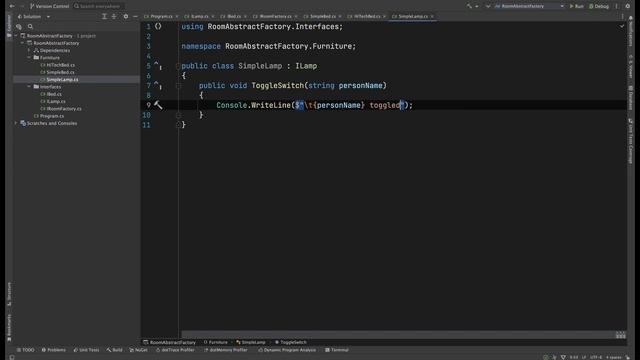Open the editor tabs overflow menu
Image resolution: width=640 pixels, height=360 pixels.
622,16
